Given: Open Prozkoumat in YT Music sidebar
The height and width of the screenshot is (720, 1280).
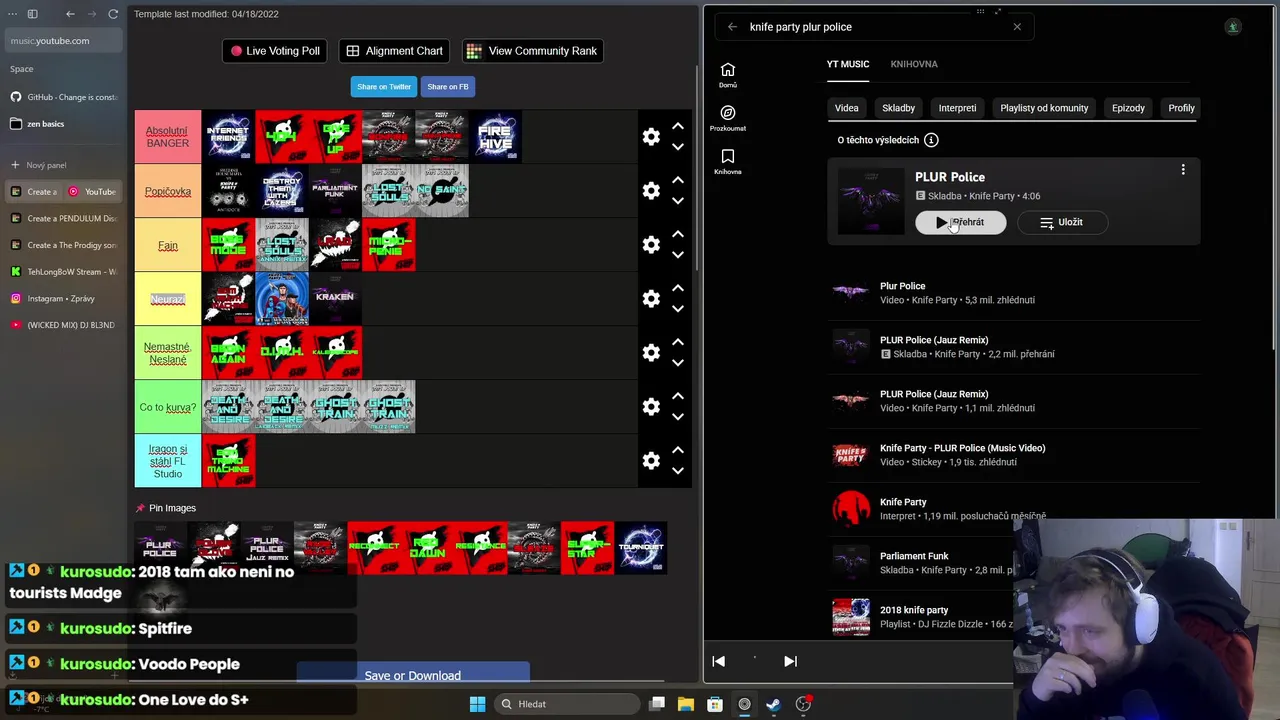Looking at the screenshot, I should click(x=728, y=118).
